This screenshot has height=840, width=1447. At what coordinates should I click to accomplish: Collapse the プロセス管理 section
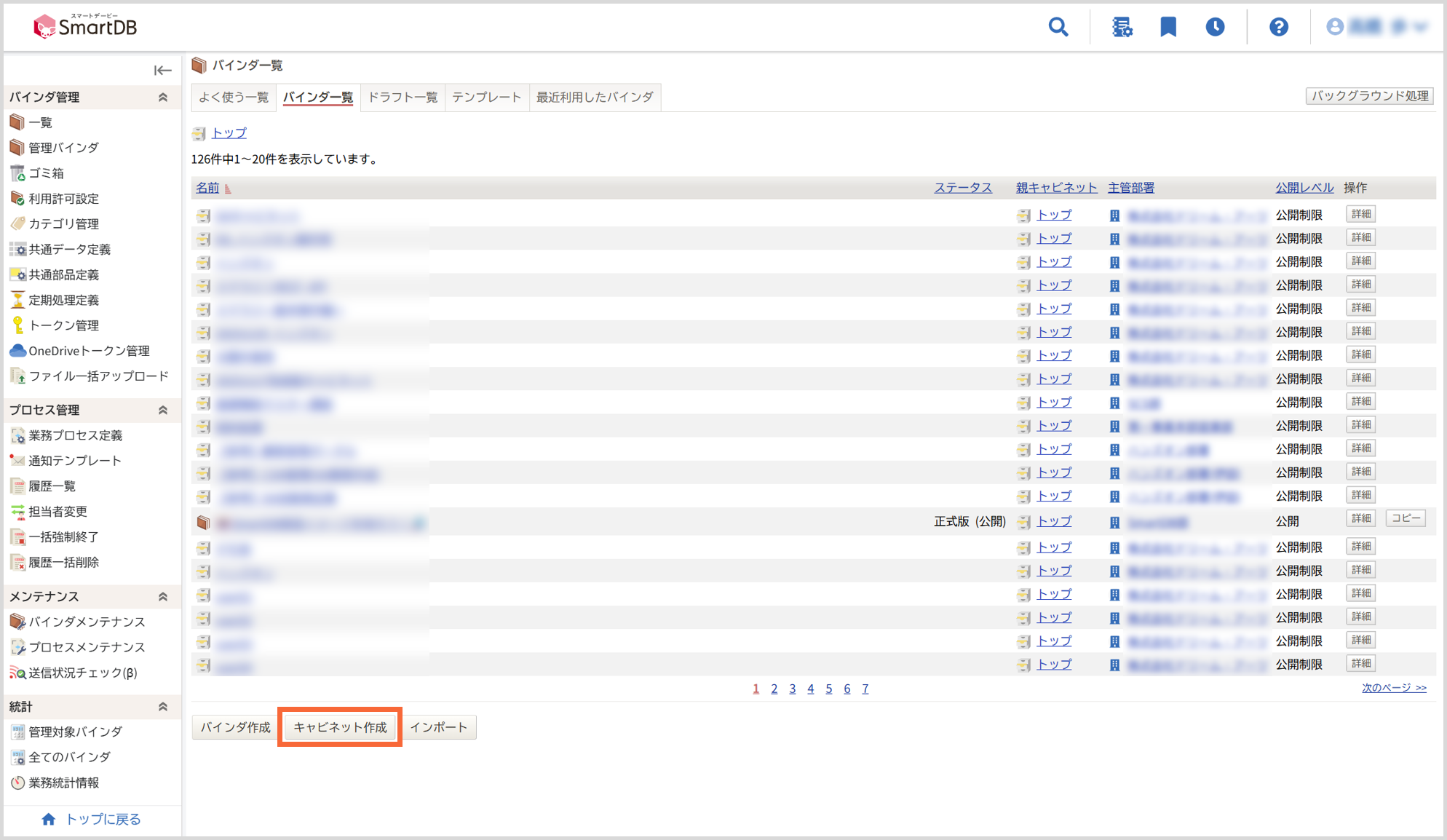163,410
